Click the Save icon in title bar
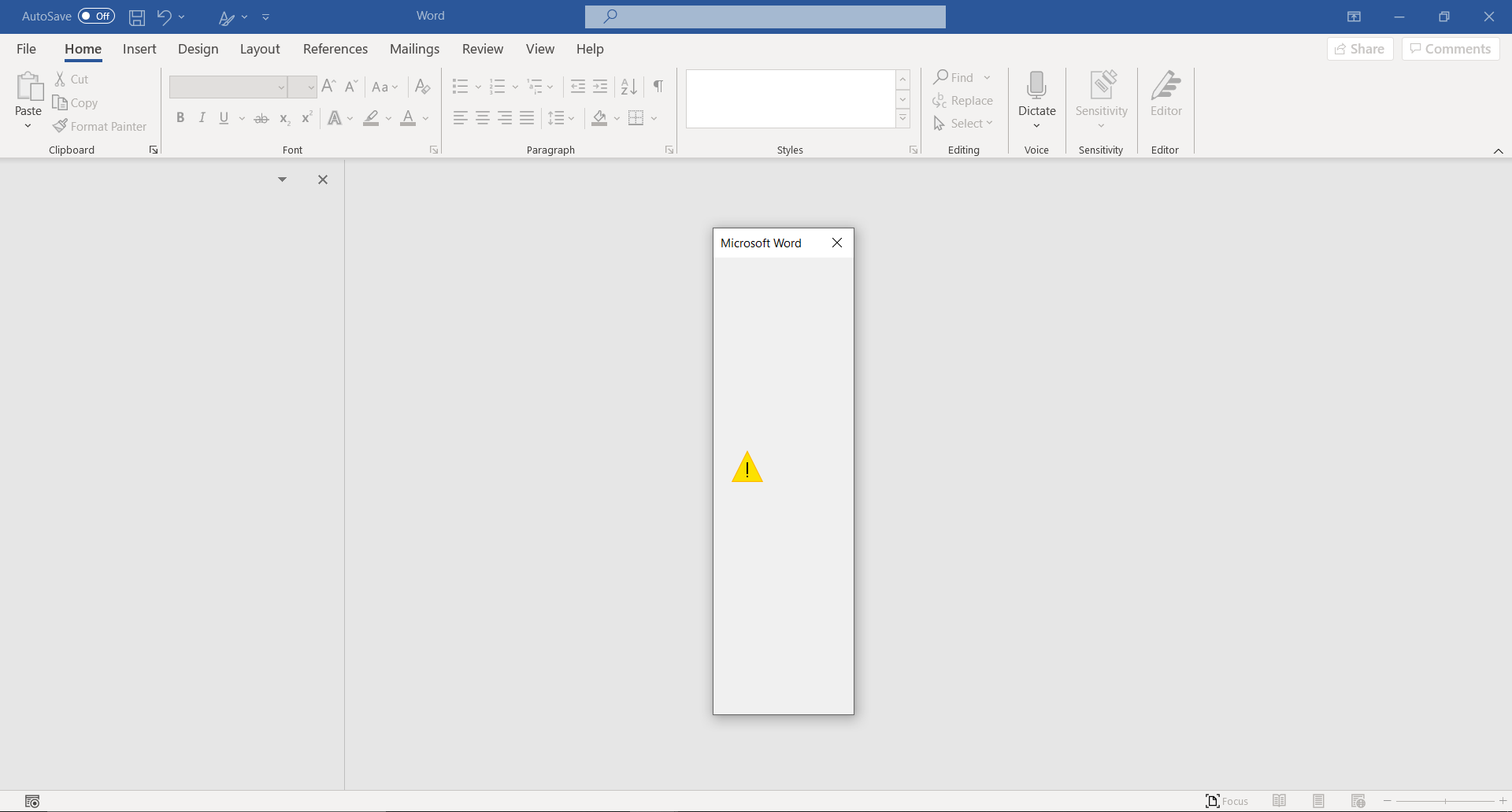Viewport: 1512px width, 812px height. pyautogui.click(x=137, y=17)
